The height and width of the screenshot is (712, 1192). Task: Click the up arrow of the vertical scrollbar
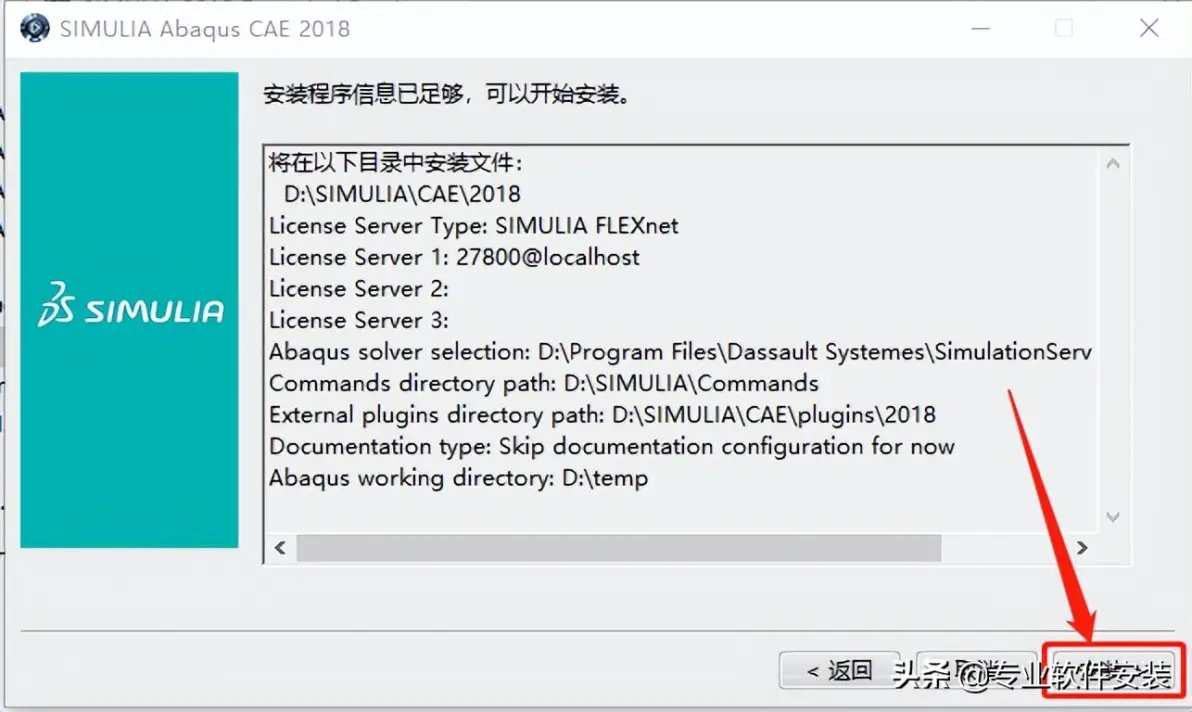1113,163
